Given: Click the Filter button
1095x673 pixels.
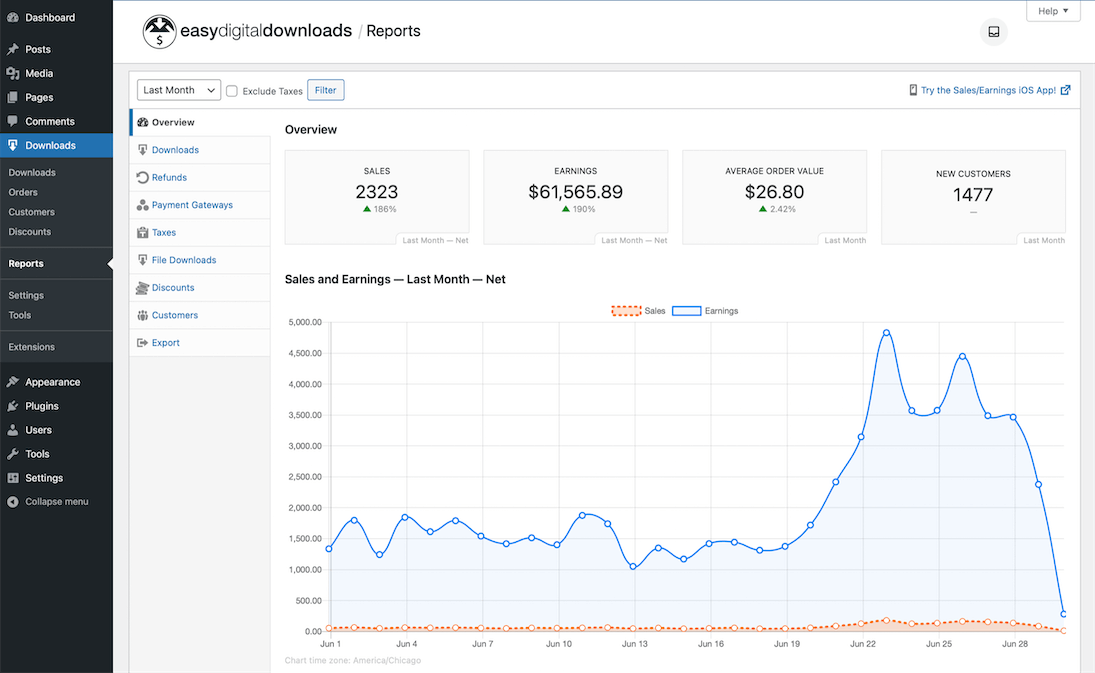Looking at the screenshot, I should point(325,90).
